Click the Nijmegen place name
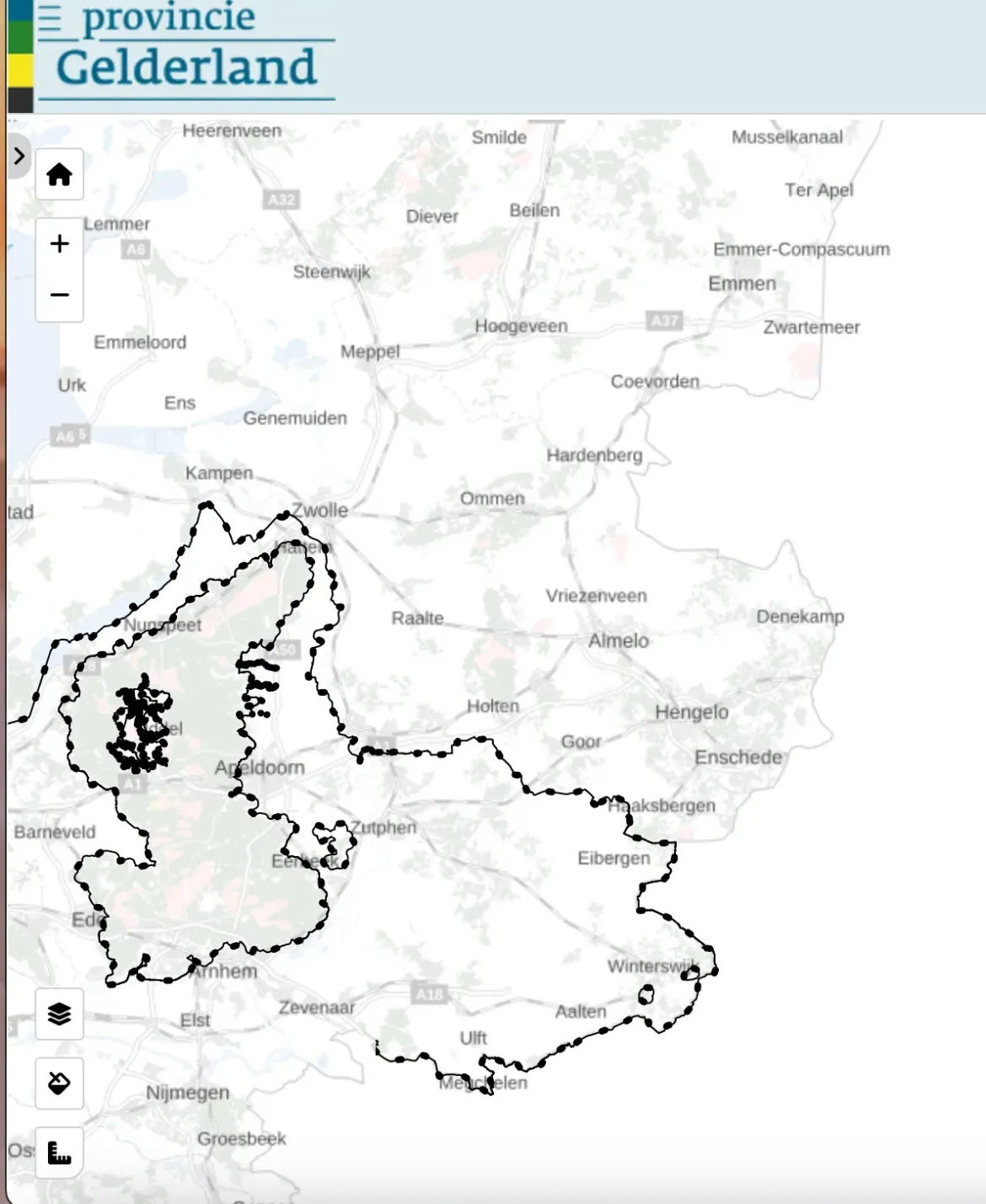The height and width of the screenshot is (1204, 986). pos(187,1093)
